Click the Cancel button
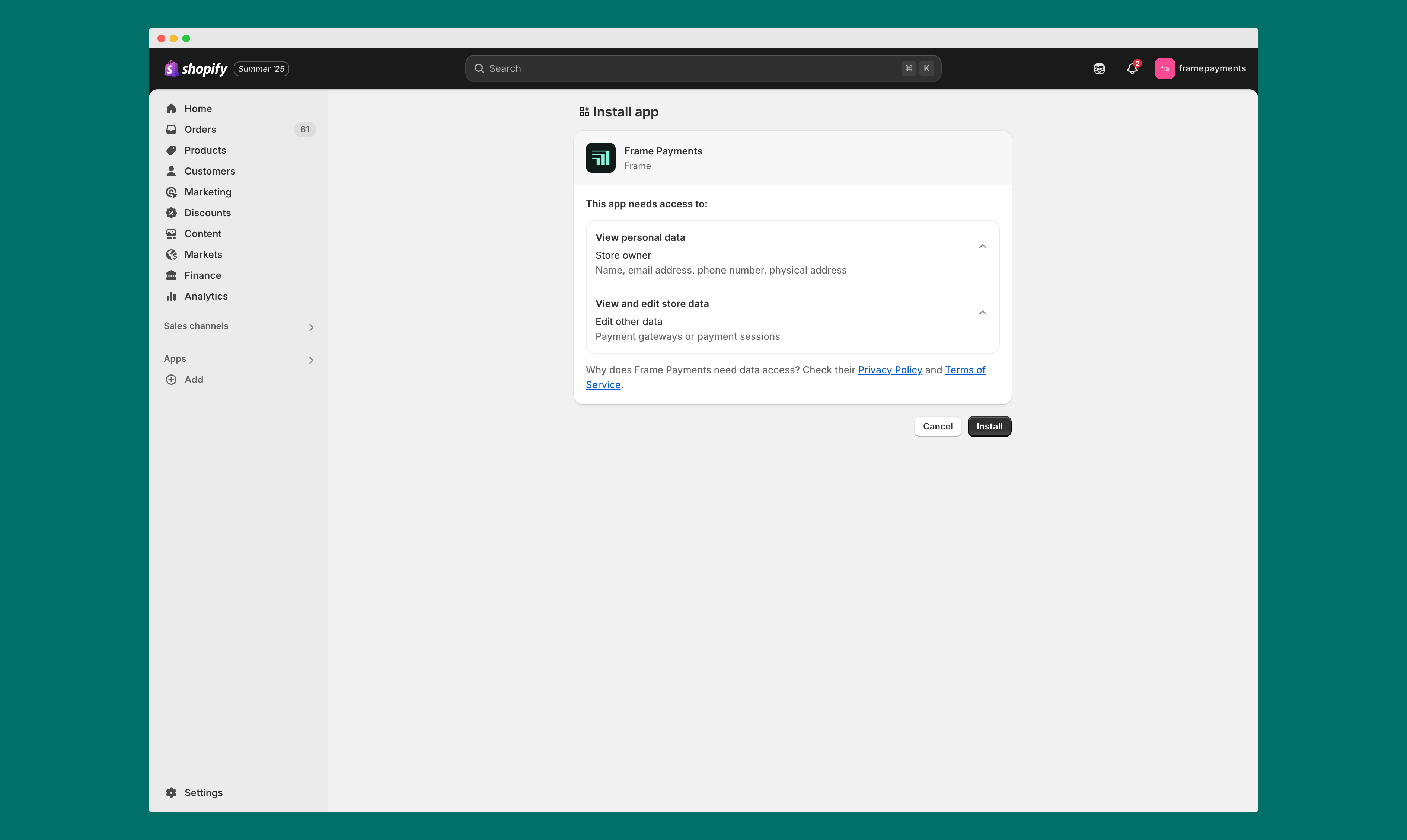The width and height of the screenshot is (1407, 840). pyautogui.click(x=937, y=426)
